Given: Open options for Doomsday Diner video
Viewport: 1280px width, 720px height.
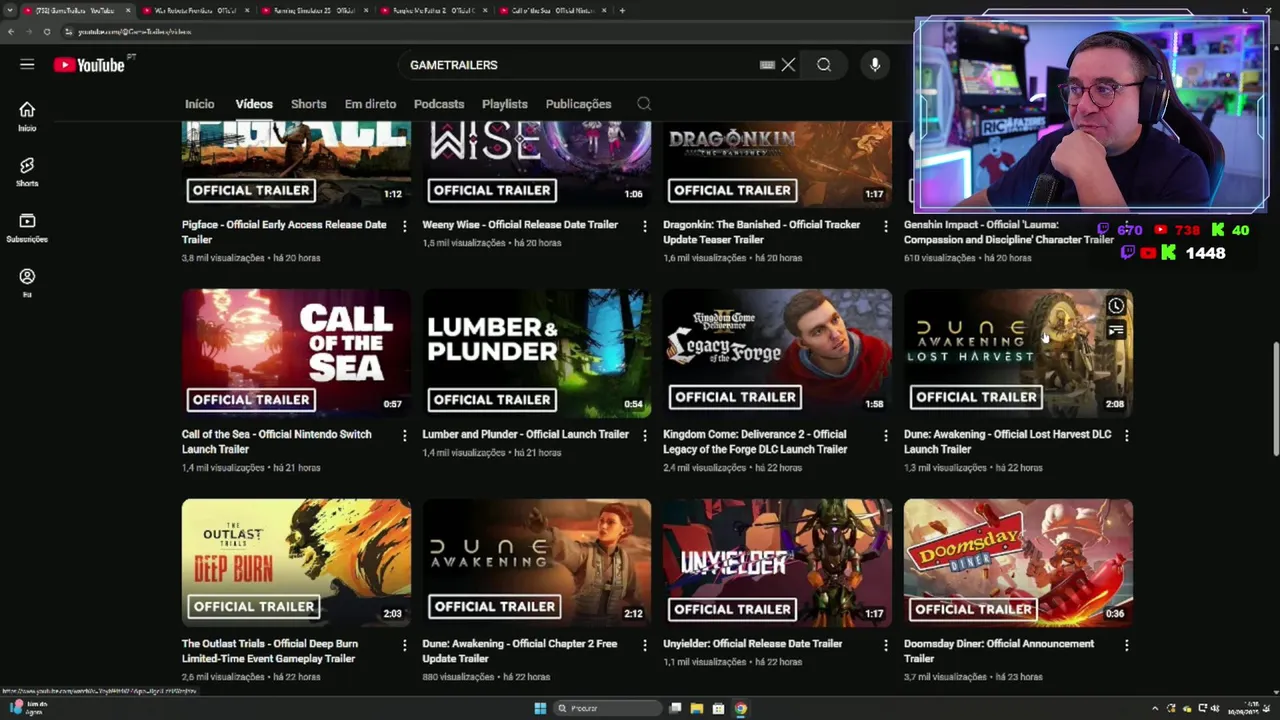Looking at the screenshot, I should pyautogui.click(x=1126, y=646).
